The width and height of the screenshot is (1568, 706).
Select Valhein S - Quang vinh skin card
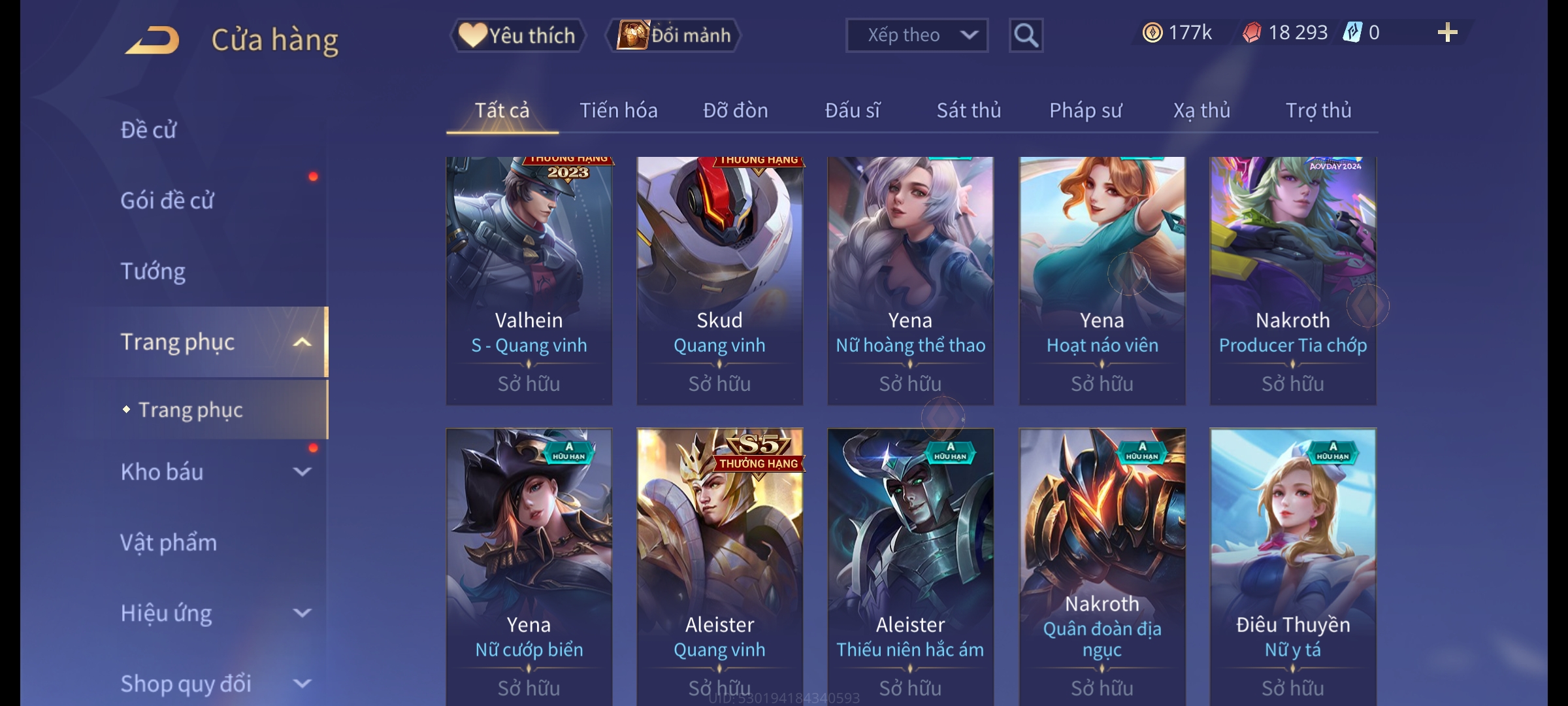click(x=529, y=281)
